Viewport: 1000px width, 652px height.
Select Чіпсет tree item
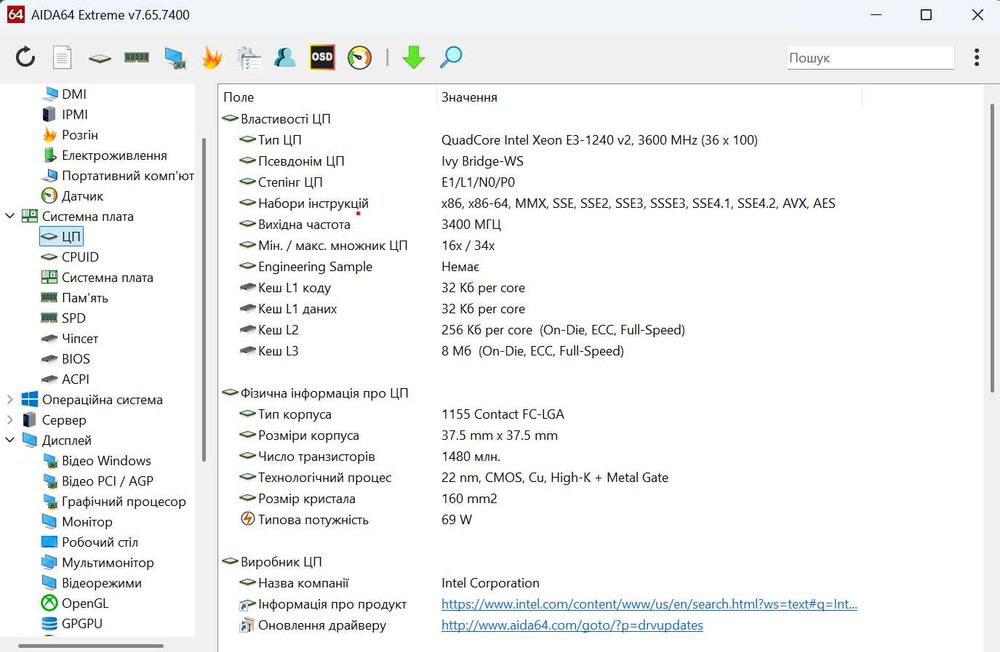70,339
